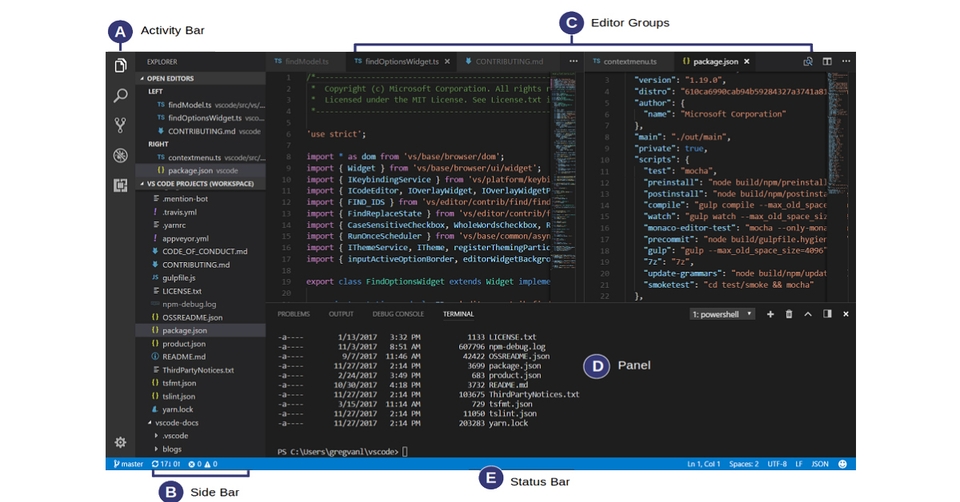
Task: Open the PROBLEMS panel tab
Action: click(x=293, y=314)
